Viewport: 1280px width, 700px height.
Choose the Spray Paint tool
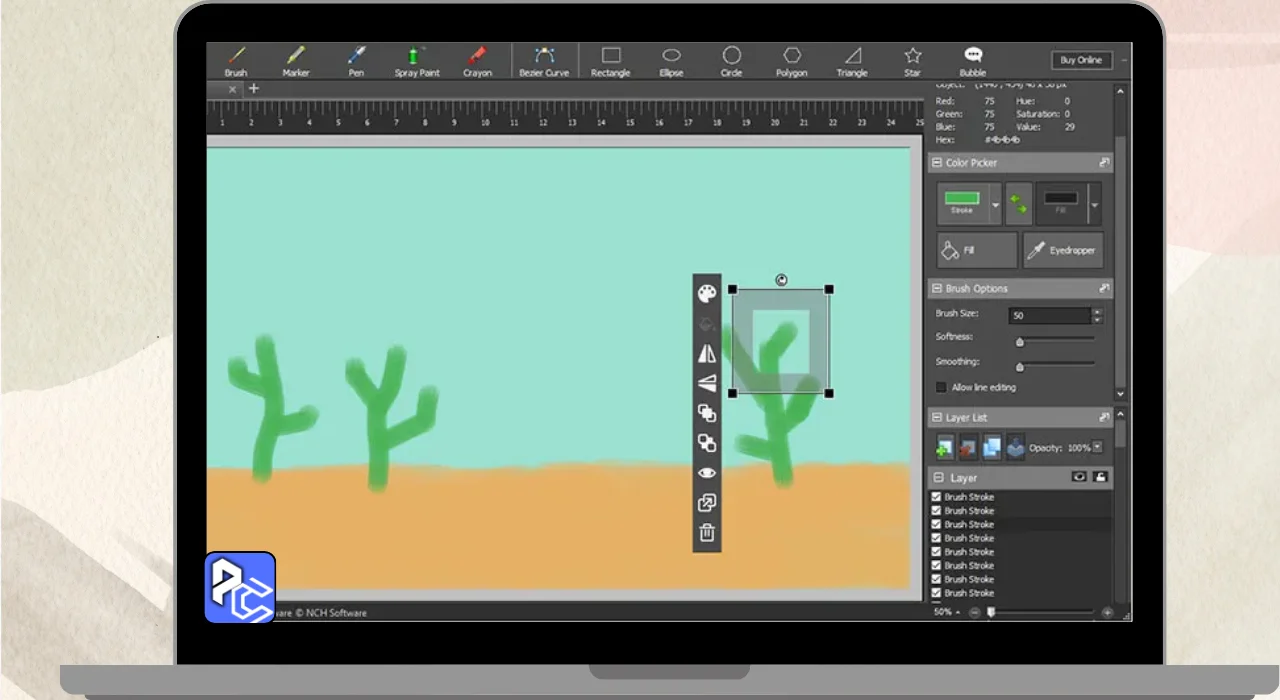[417, 61]
